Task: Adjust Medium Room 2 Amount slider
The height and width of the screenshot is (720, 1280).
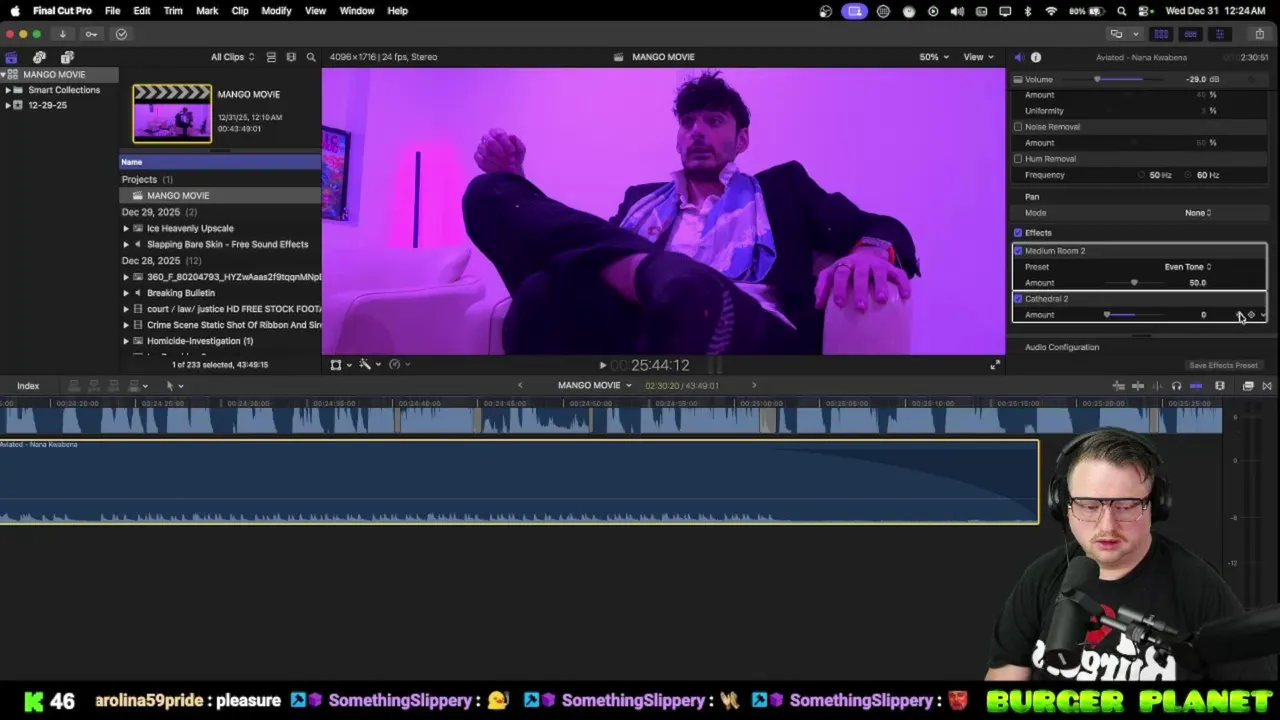Action: [1134, 283]
